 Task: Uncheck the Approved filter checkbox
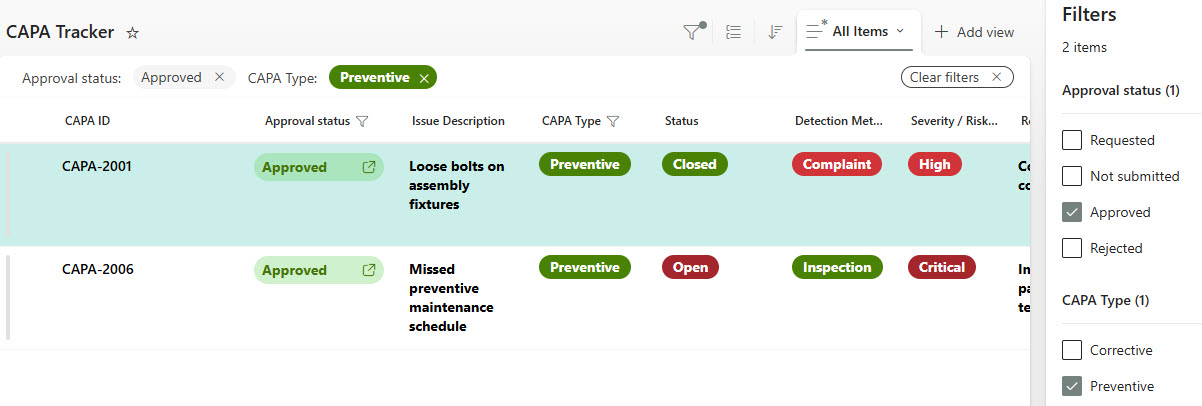(1072, 212)
